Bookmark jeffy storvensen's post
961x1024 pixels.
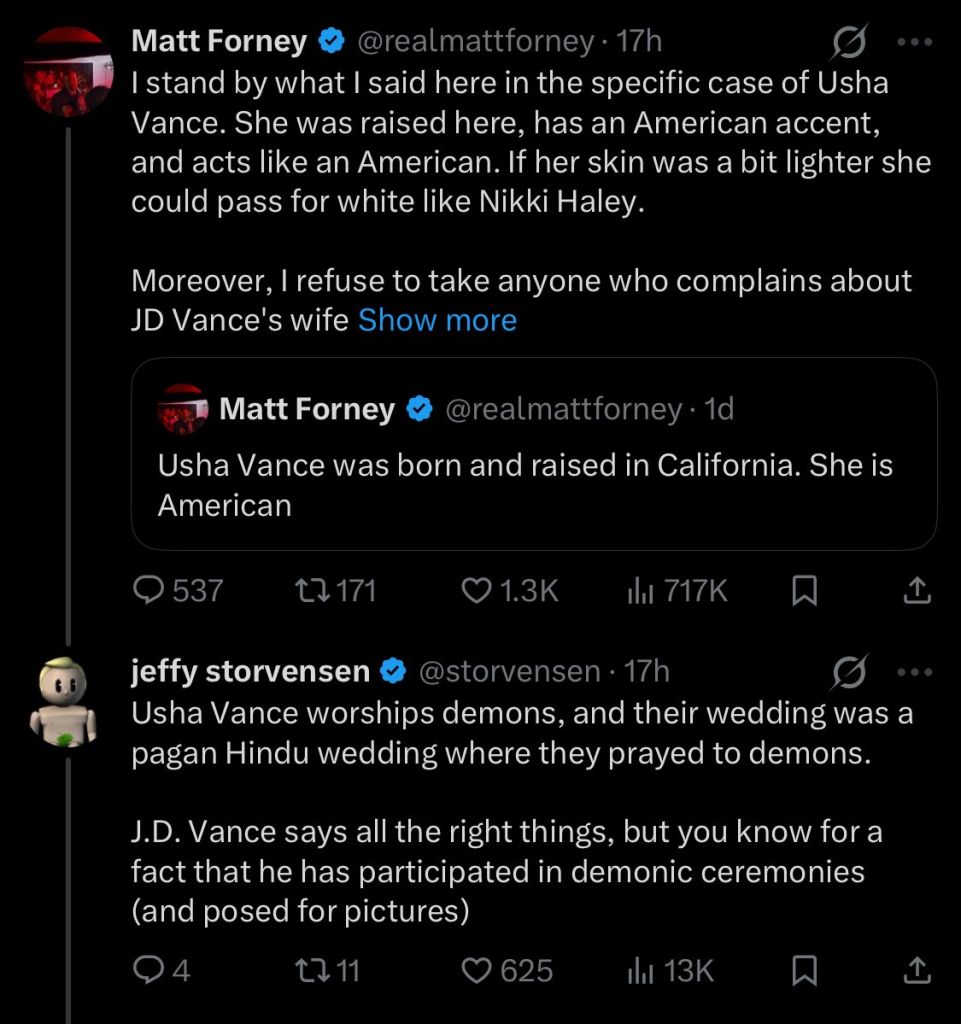click(x=804, y=970)
